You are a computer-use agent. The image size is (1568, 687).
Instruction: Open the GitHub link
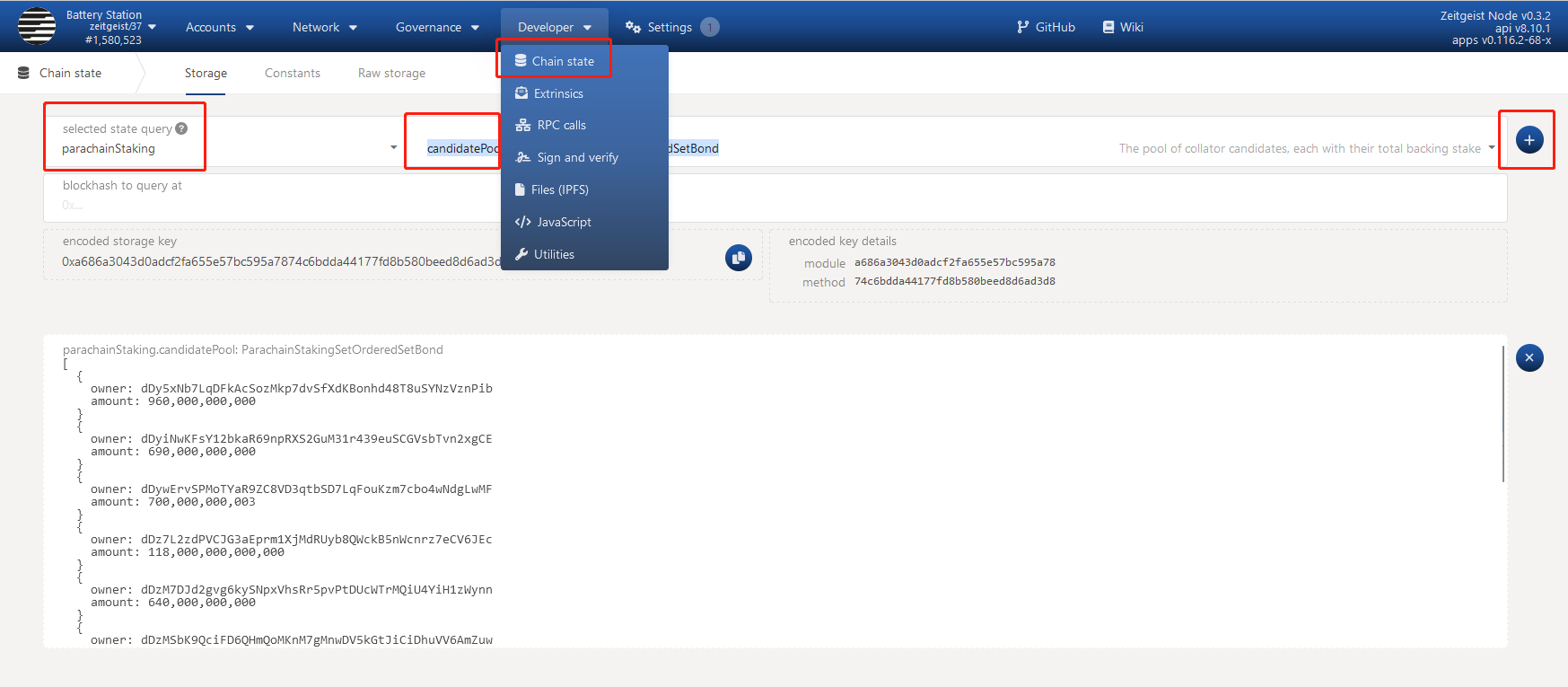point(1046,27)
